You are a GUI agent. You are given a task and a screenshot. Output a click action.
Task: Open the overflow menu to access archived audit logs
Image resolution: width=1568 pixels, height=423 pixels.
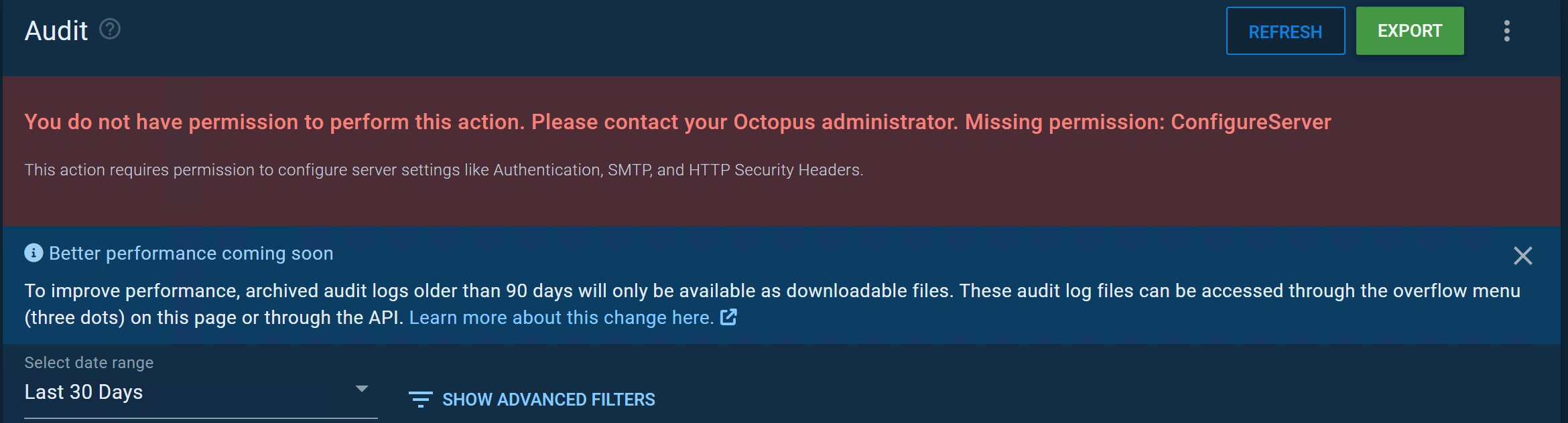pyautogui.click(x=1506, y=30)
